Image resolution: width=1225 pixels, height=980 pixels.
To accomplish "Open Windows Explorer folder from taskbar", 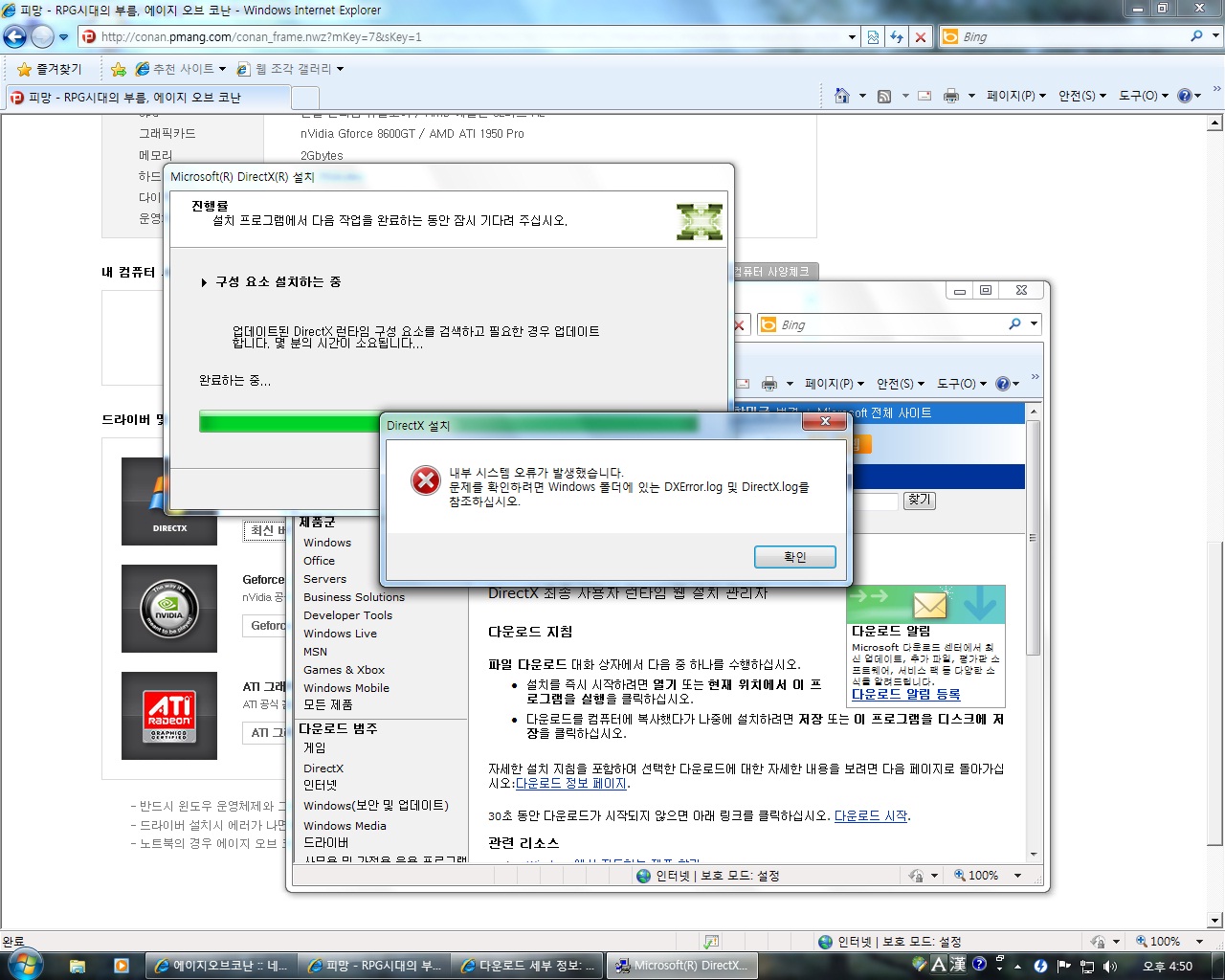I will (78, 966).
